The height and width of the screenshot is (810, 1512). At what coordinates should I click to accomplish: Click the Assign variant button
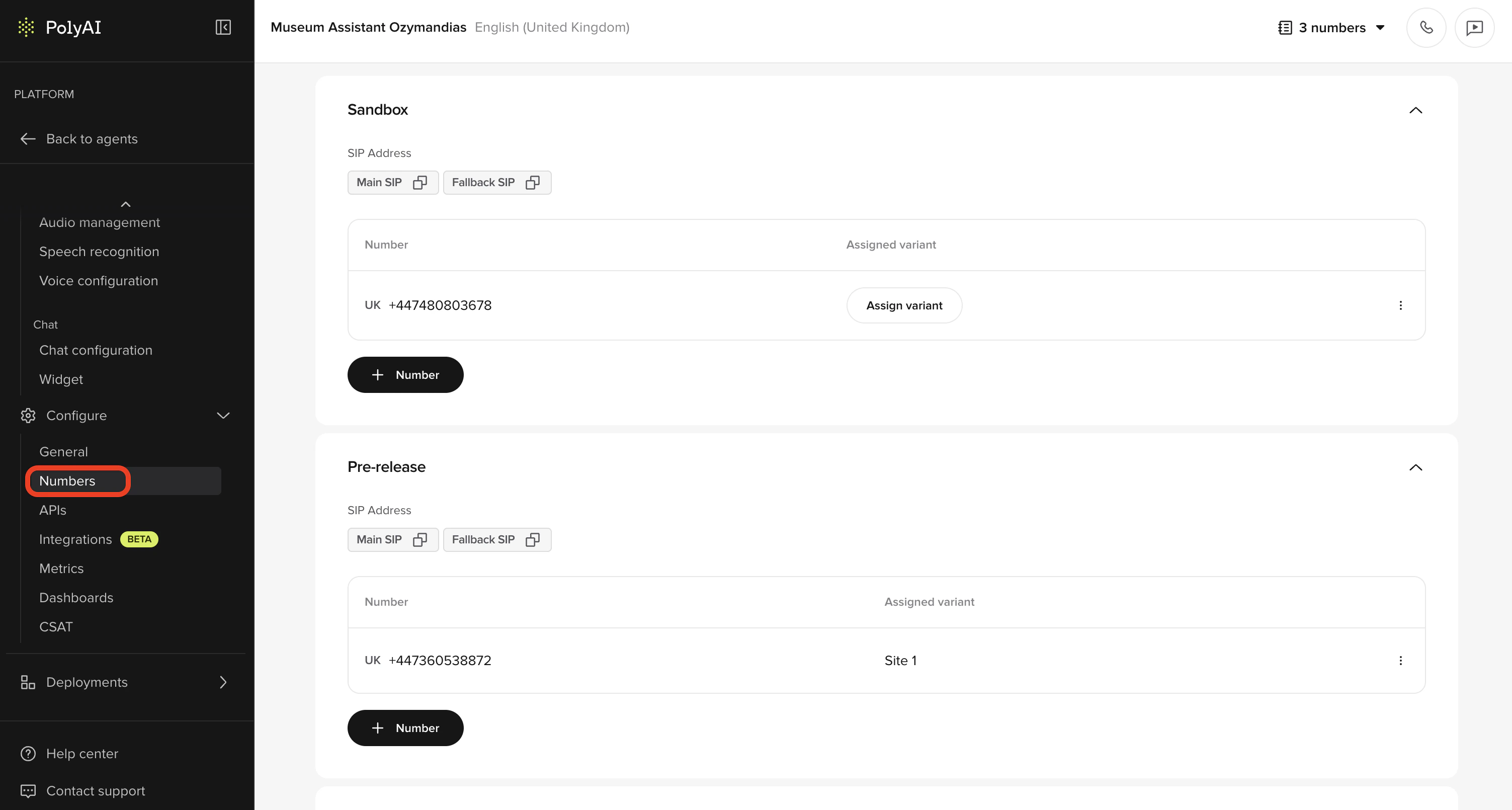[904, 305]
